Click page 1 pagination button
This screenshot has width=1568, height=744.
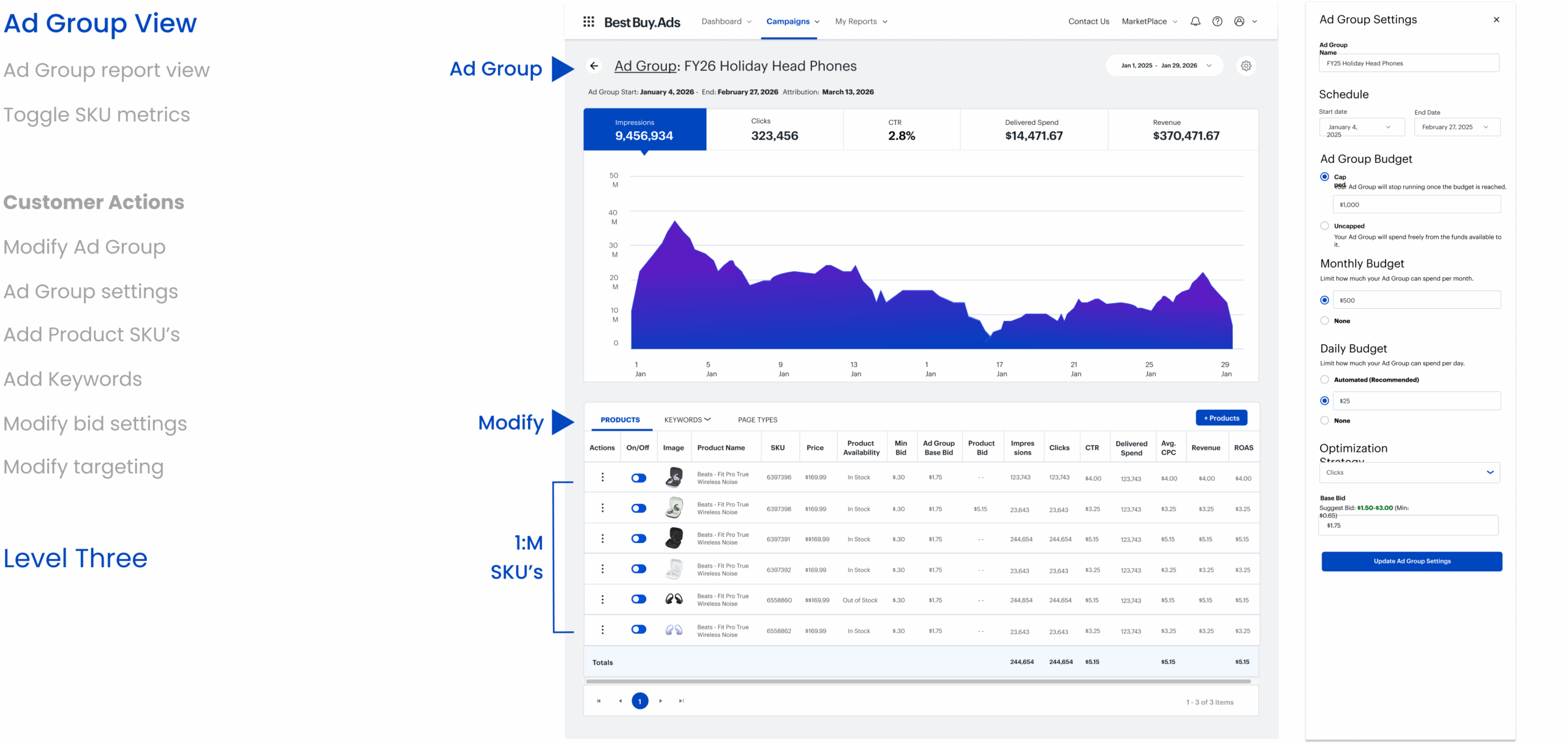(x=640, y=701)
